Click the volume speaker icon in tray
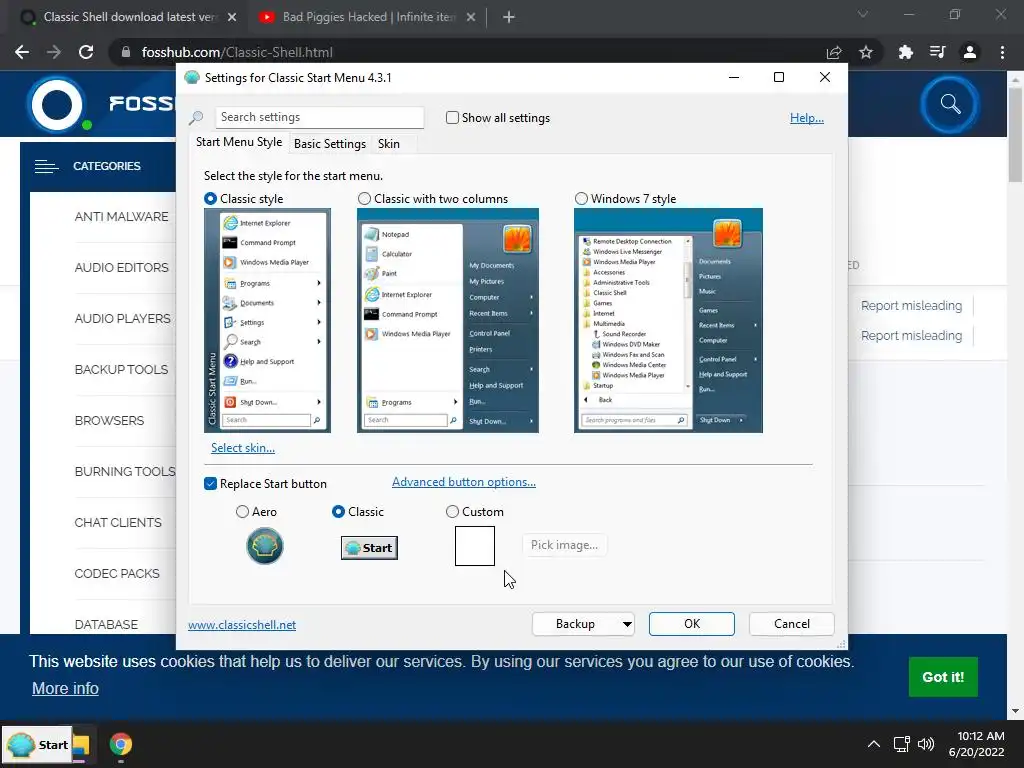Screen dimensions: 1024x768 click(x=926, y=744)
